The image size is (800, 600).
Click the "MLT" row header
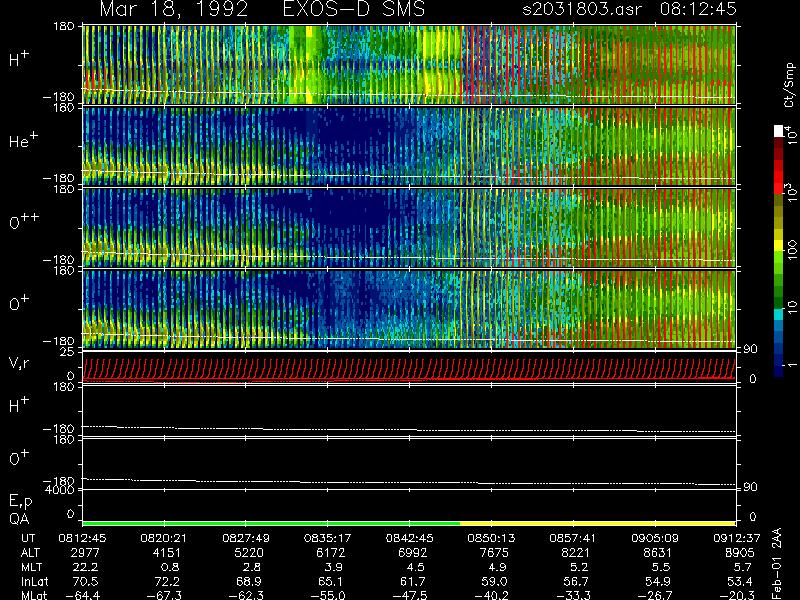[x=32, y=567]
